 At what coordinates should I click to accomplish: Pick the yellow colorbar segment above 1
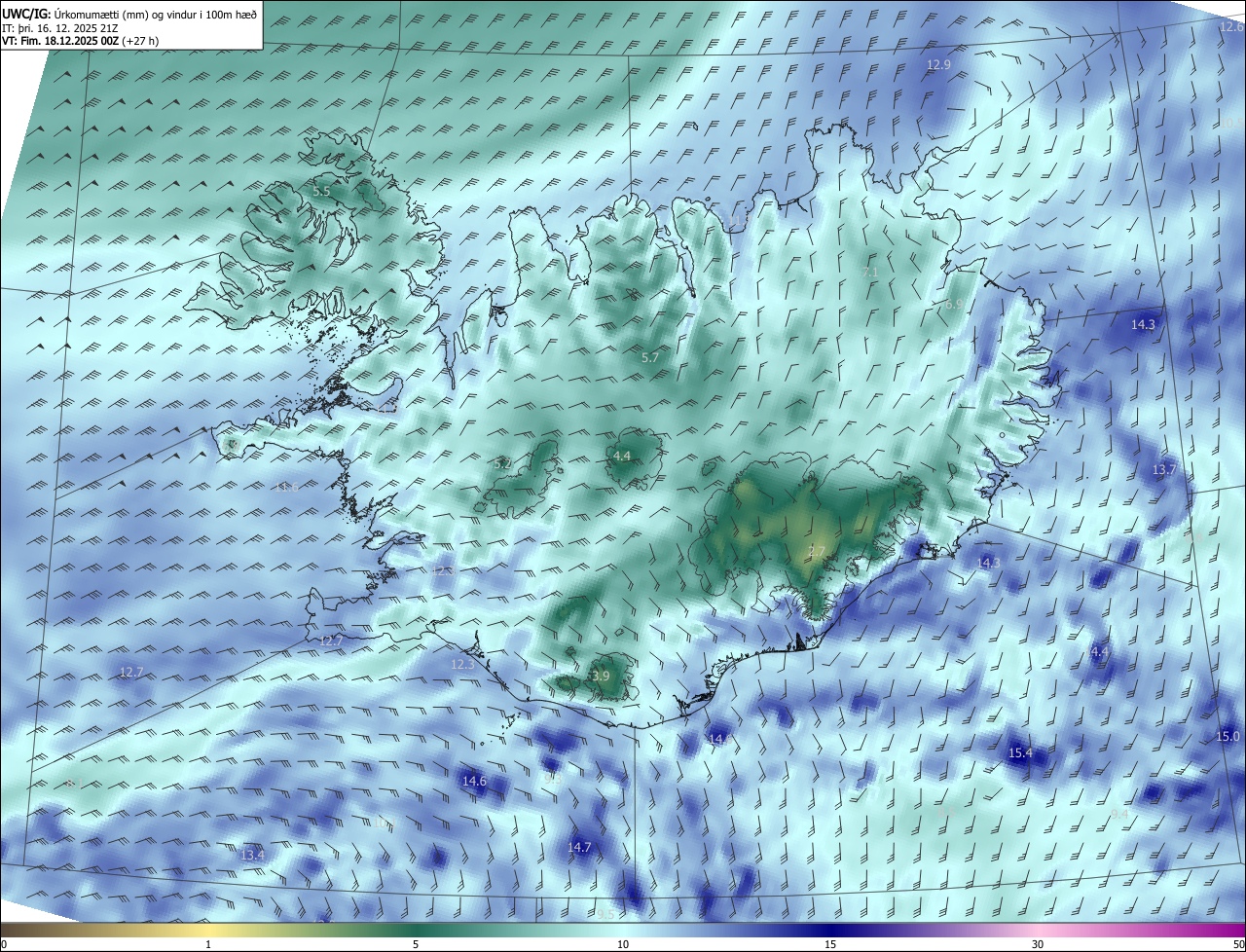[x=208, y=931]
